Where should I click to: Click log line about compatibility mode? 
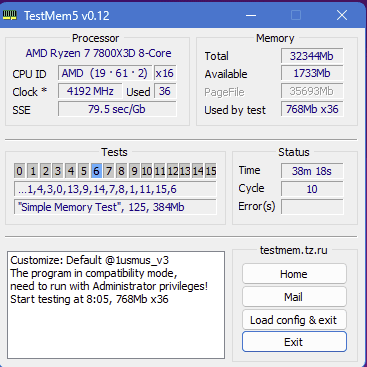[x=94, y=273]
